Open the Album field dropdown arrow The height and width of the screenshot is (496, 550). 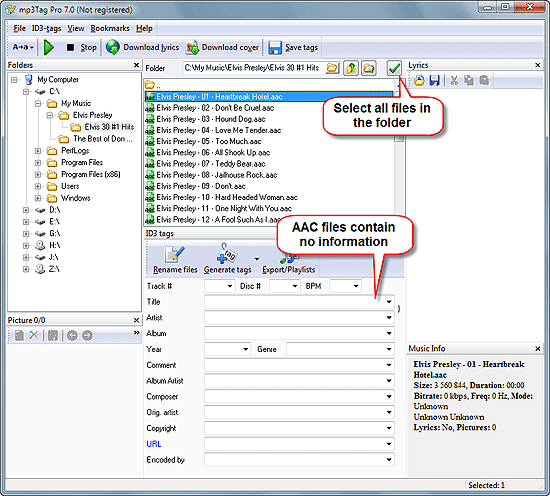click(x=389, y=334)
